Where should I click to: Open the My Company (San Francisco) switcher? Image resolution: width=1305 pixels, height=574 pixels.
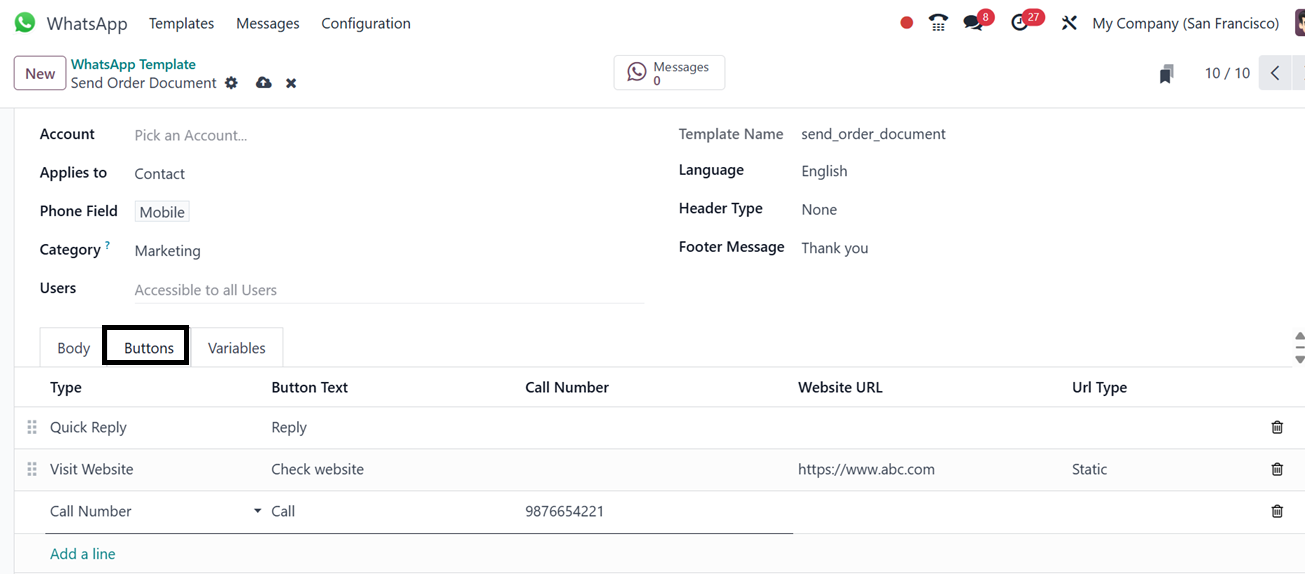pos(1185,23)
